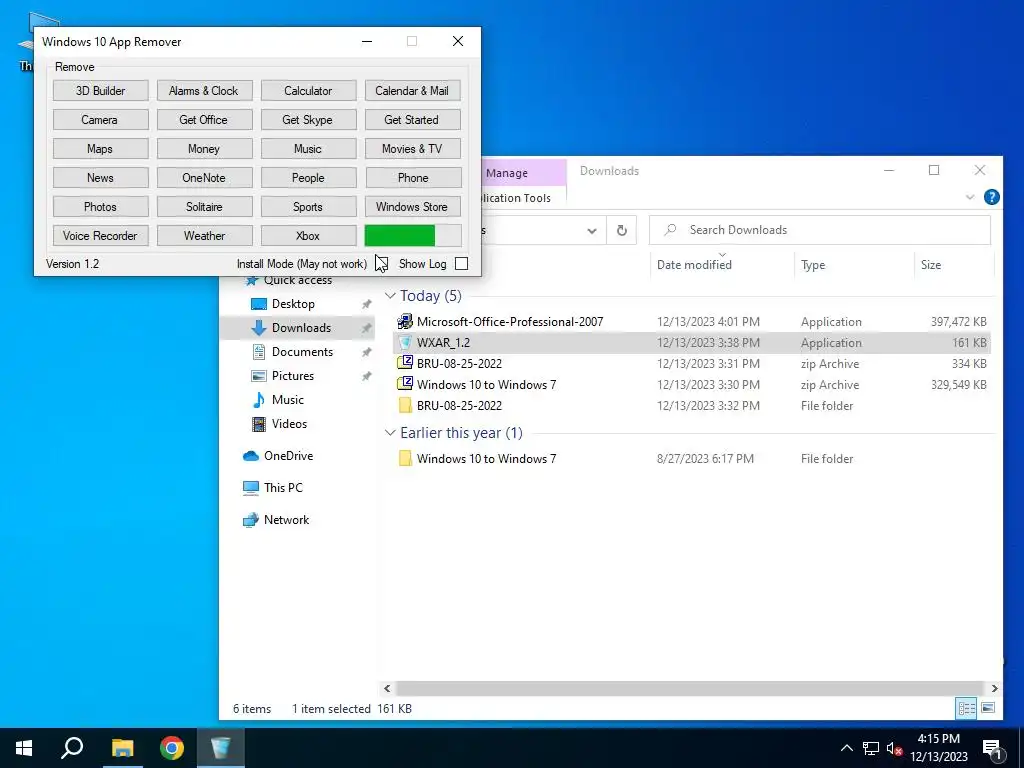Image resolution: width=1024 pixels, height=768 pixels.
Task: Open address bar history dropdown
Action: tap(592, 231)
